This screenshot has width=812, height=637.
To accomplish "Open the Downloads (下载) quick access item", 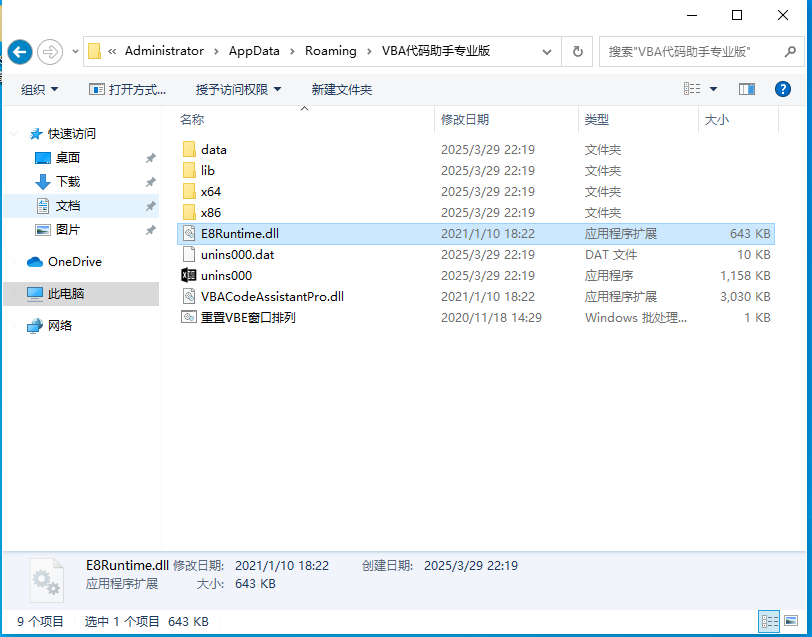I will click(68, 181).
